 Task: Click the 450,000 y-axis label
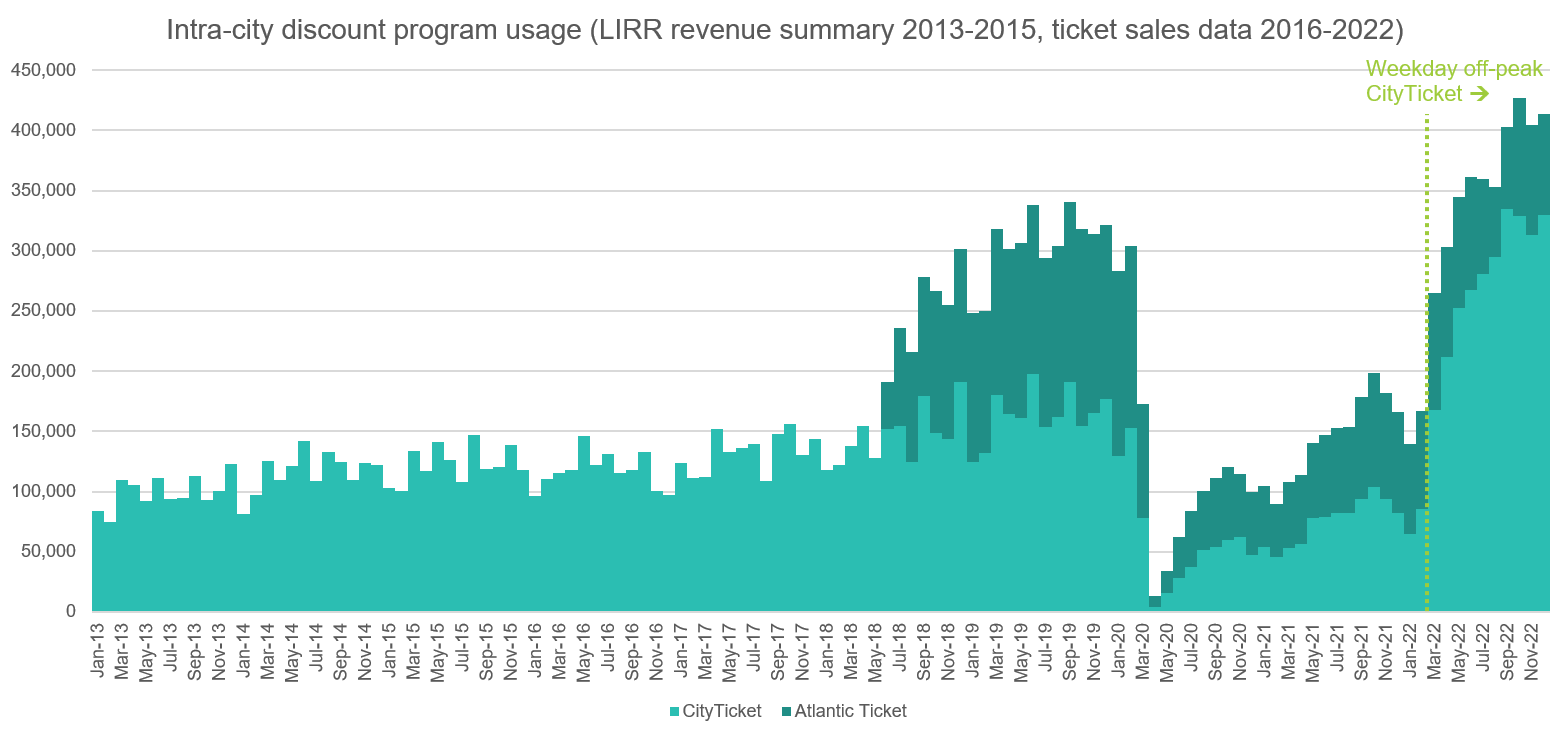coord(44,70)
